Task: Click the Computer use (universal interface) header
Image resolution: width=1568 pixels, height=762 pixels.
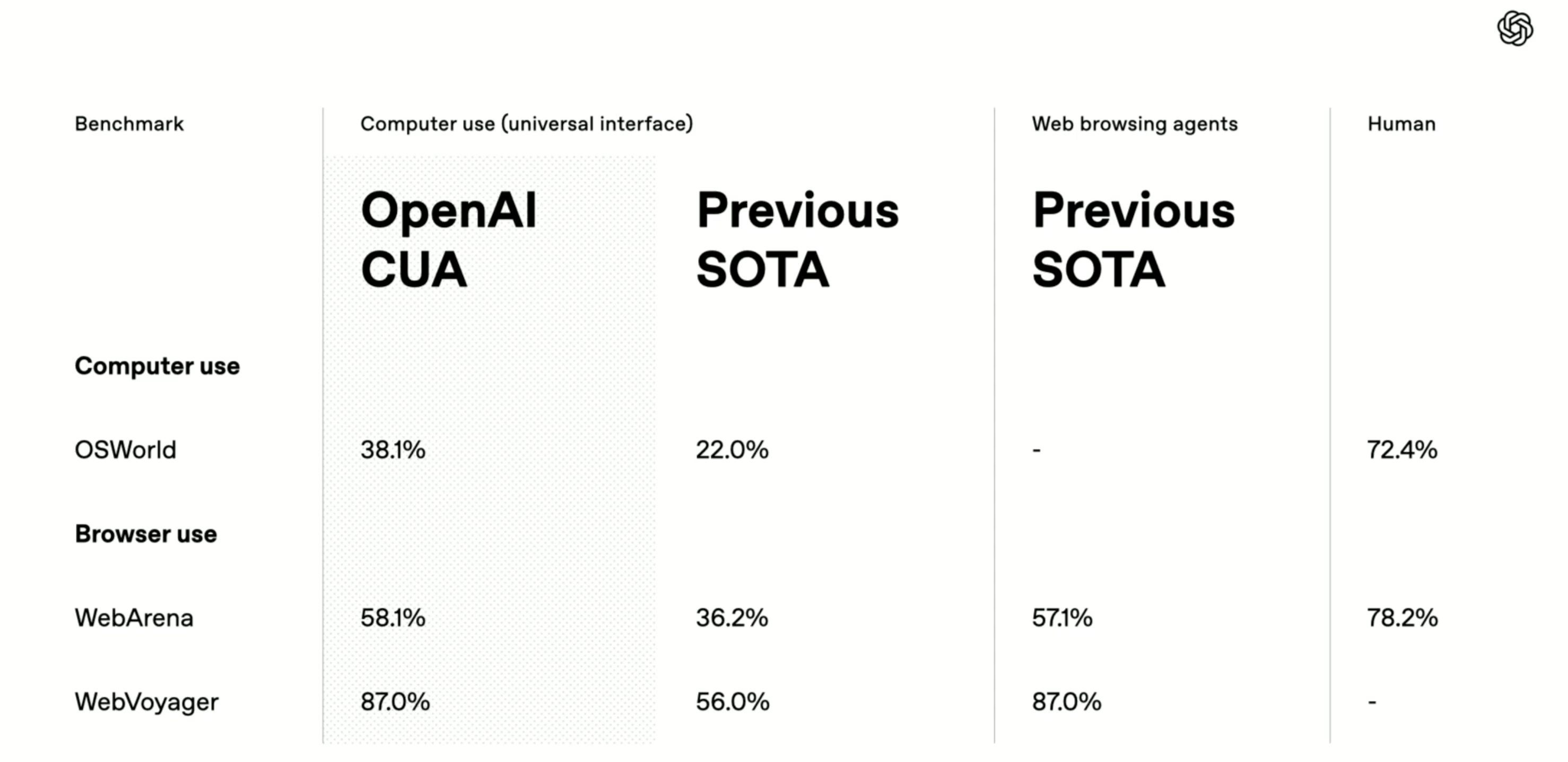Action: point(527,124)
